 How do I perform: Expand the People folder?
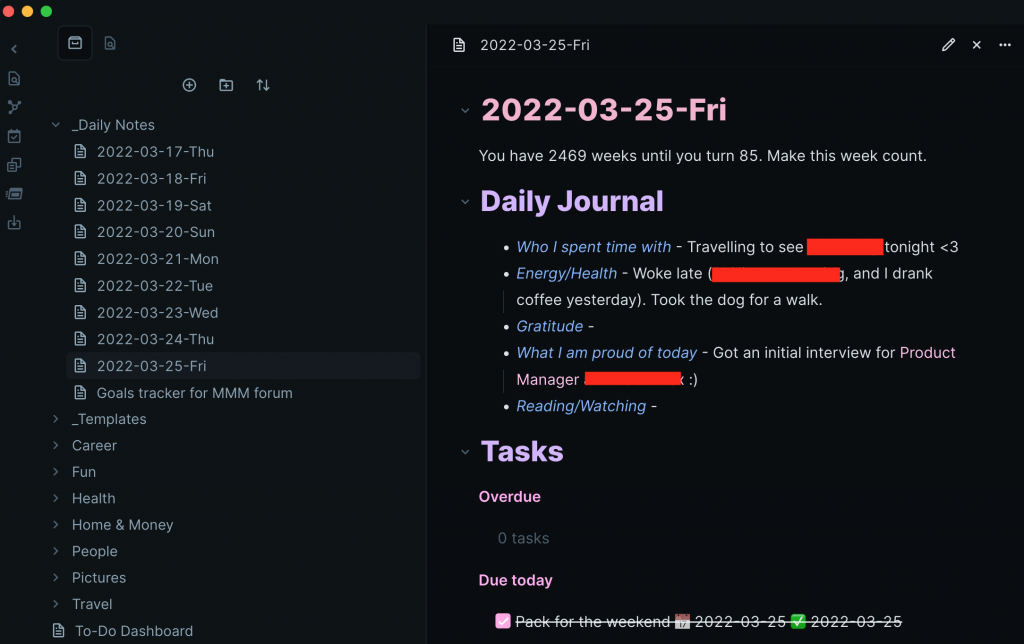[56, 551]
